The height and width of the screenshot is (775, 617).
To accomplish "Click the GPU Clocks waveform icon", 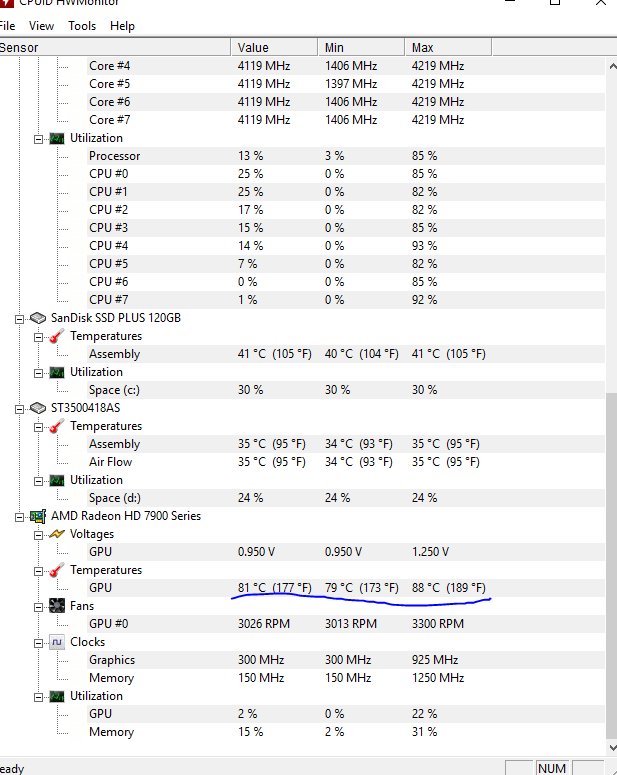I will (57, 642).
